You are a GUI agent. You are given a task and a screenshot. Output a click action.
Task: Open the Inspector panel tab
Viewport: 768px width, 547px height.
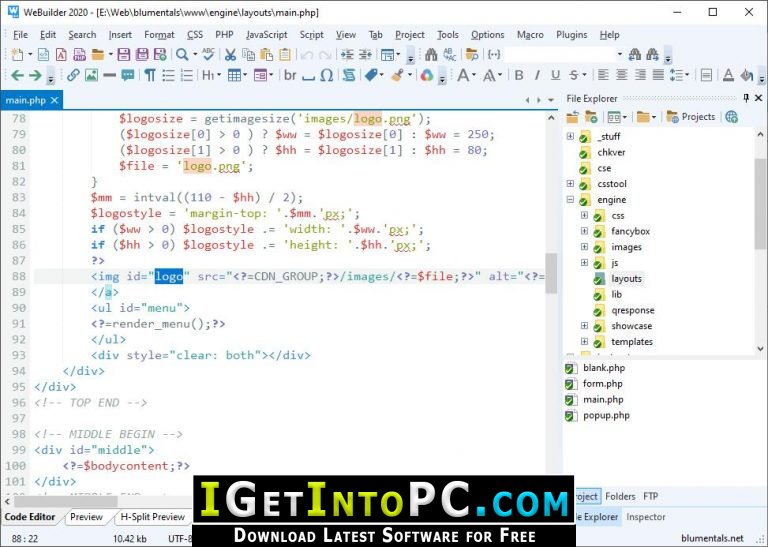click(x=646, y=517)
